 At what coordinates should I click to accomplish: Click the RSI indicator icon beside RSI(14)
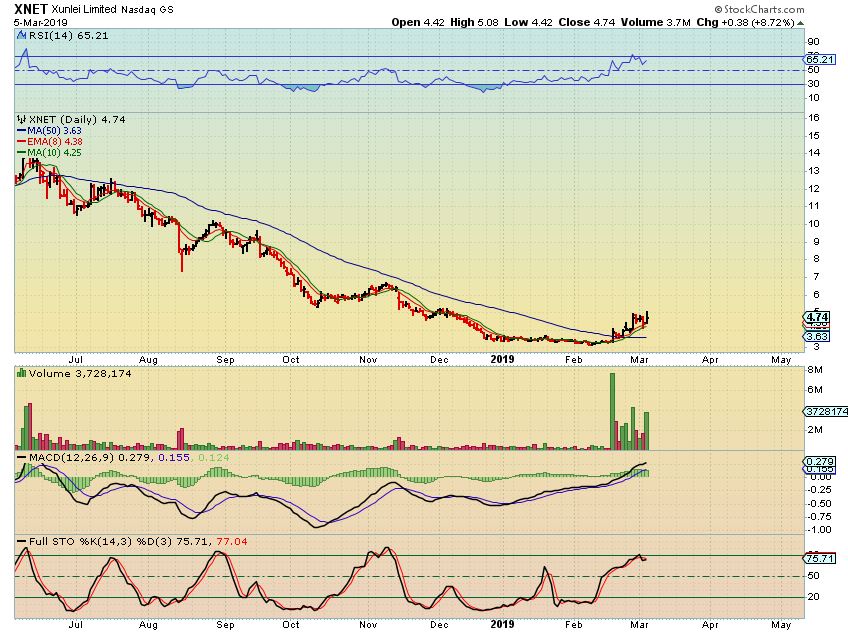[x=21, y=36]
